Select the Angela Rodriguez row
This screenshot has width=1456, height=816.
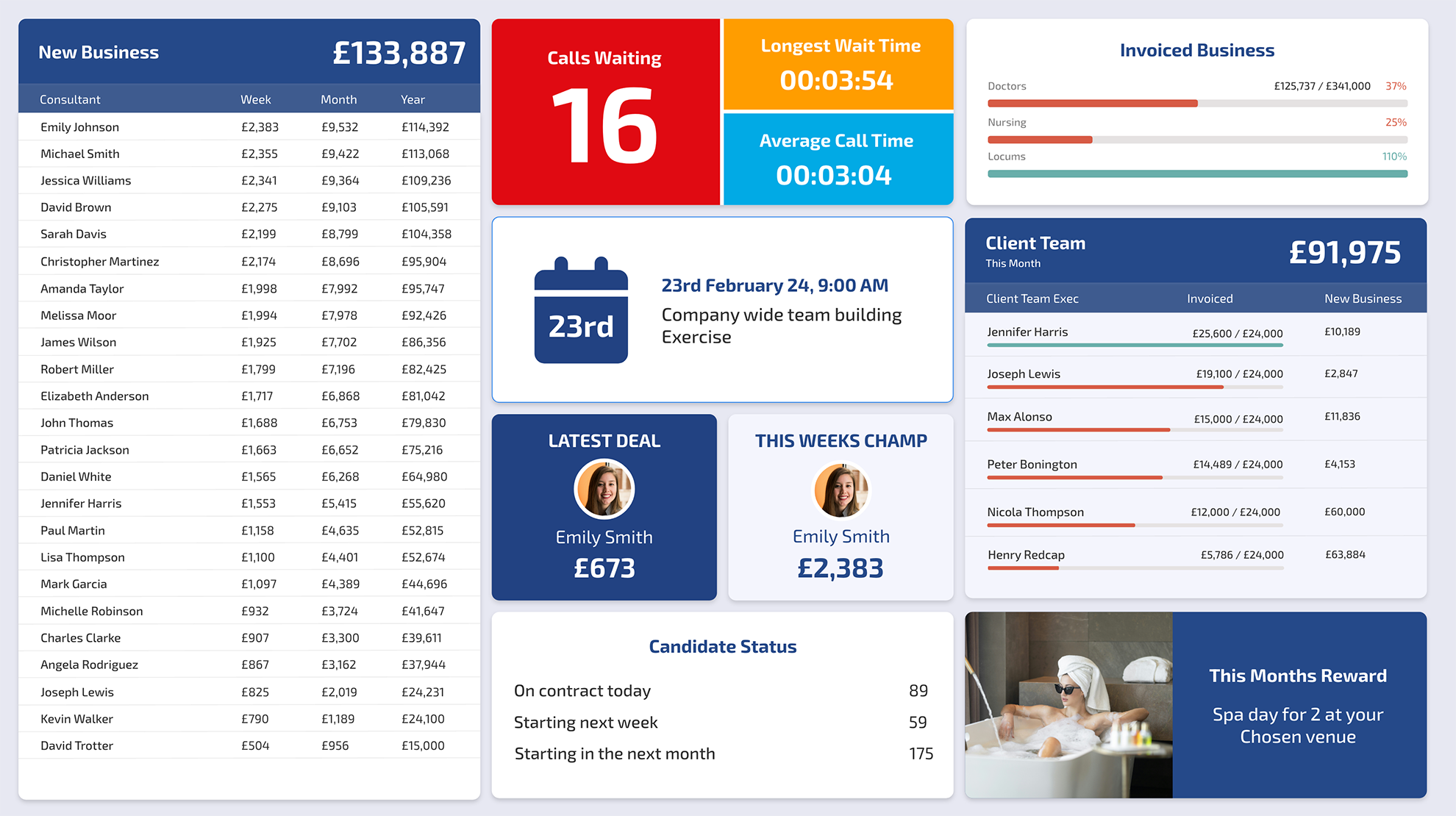tap(249, 665)
